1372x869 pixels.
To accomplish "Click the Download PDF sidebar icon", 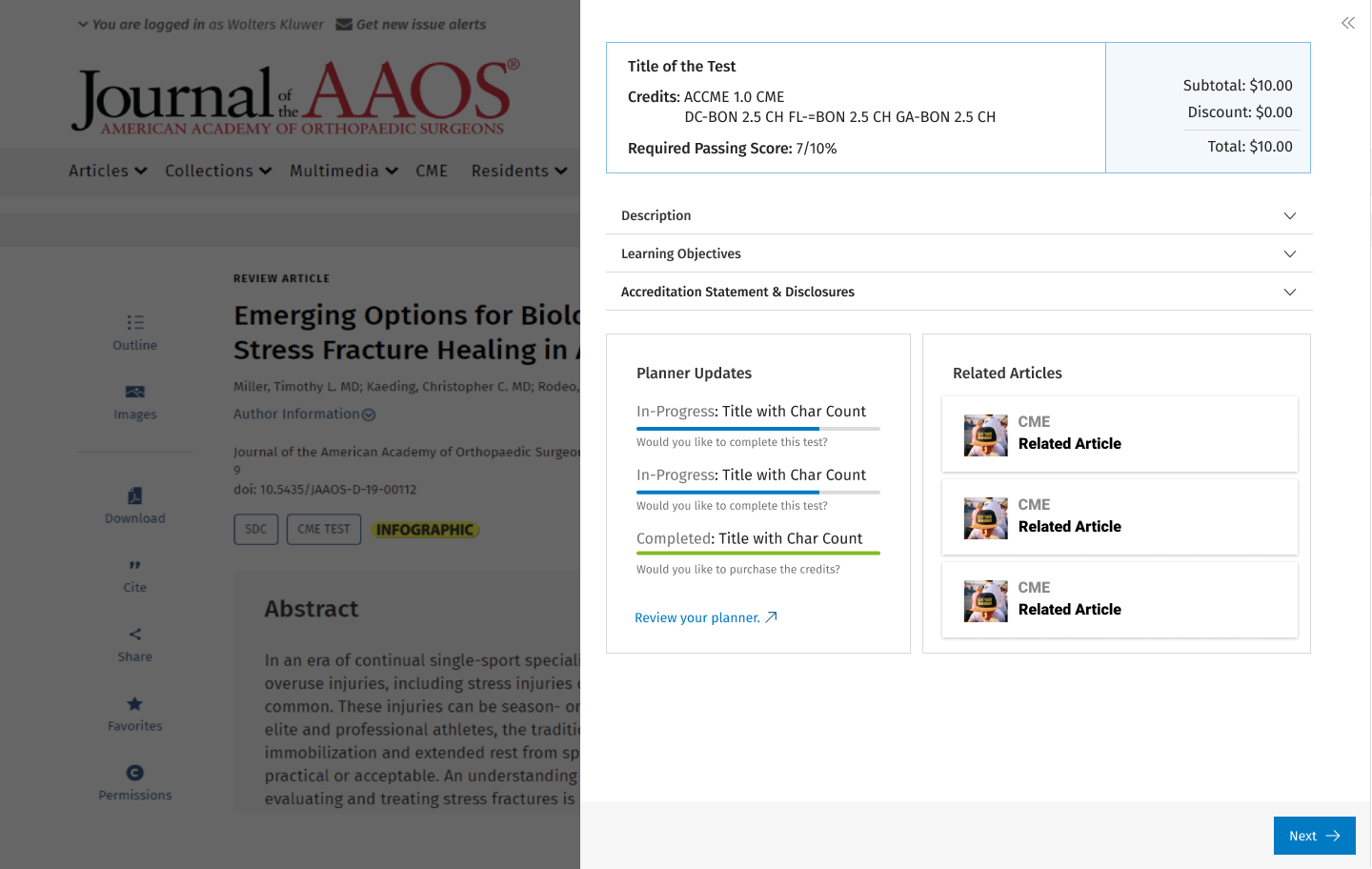I will pyautogui.click(x=135, y=495).
